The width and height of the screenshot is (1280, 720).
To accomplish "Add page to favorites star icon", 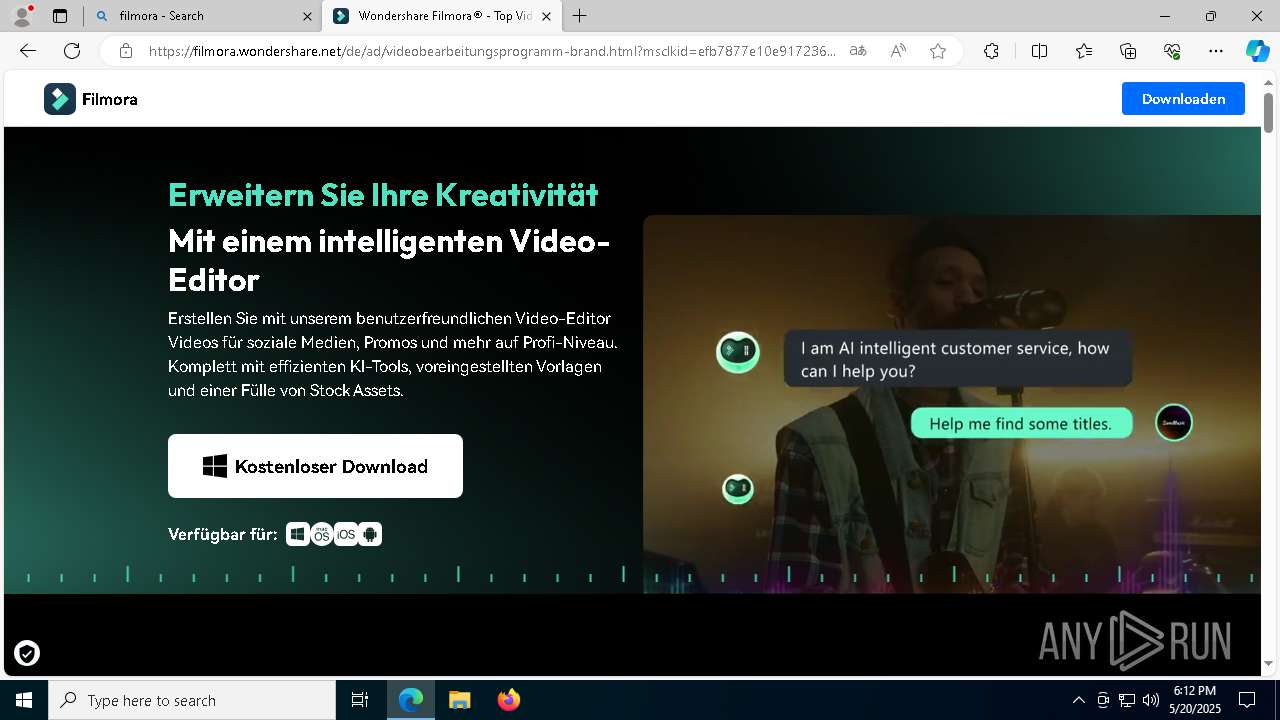I will (x=938, y=51).
